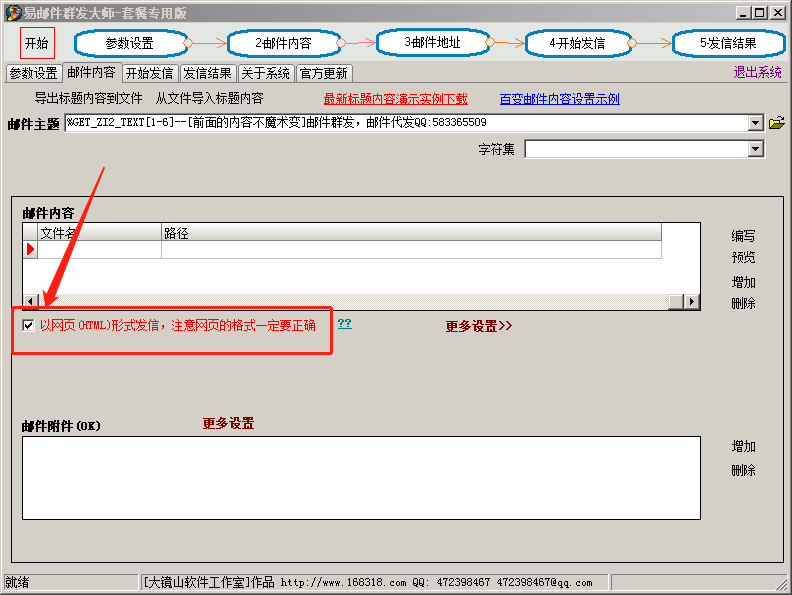Click the 3邮件地址 step button

click(x=432, y=43)
